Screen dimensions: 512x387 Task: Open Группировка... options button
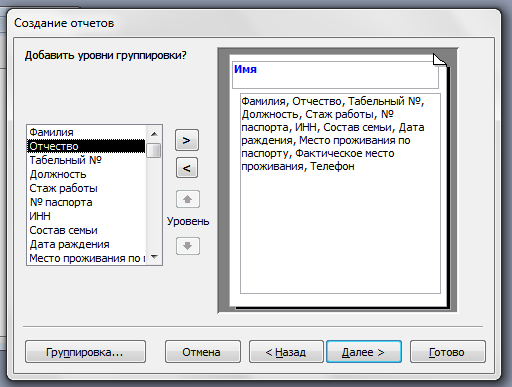coord(85,352)
